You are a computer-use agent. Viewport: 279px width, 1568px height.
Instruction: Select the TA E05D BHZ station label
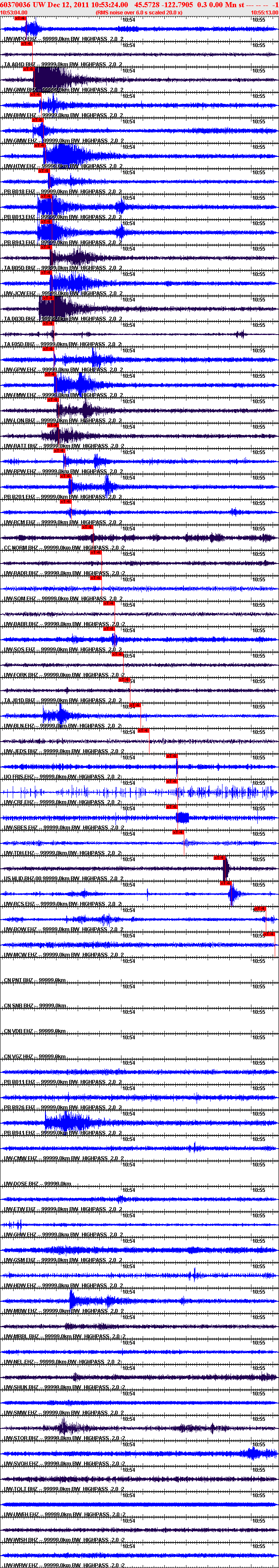coord(63,345)
